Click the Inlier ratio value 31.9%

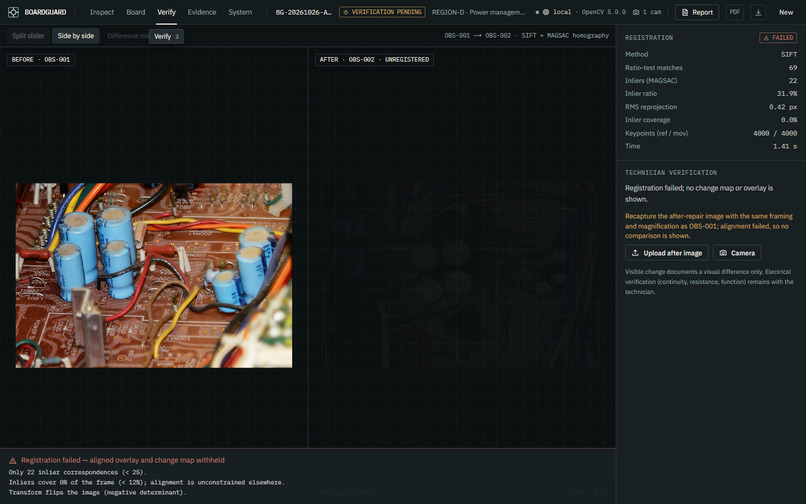tap(786, 94)
